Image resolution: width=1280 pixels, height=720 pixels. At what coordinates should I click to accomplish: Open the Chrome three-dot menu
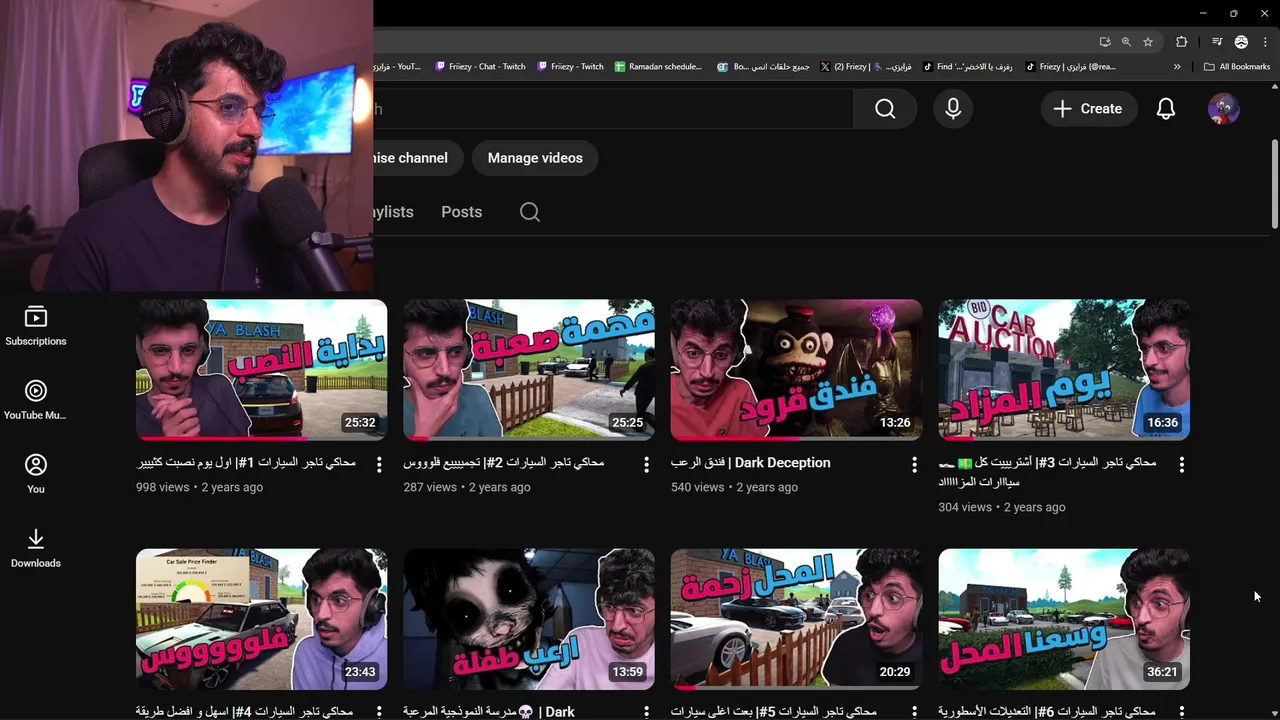point(1264,42)
